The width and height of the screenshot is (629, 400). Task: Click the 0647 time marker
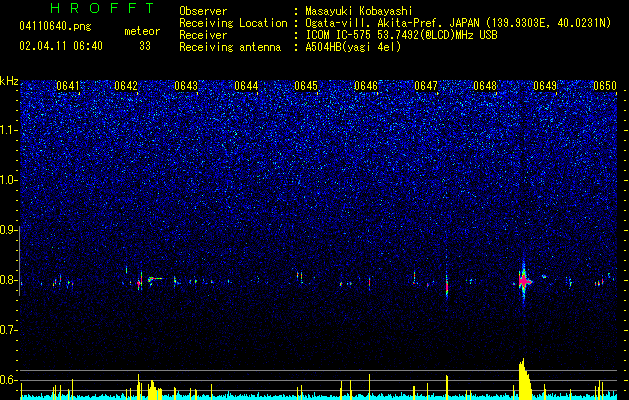pyautogui.click(x=426, y=86)
